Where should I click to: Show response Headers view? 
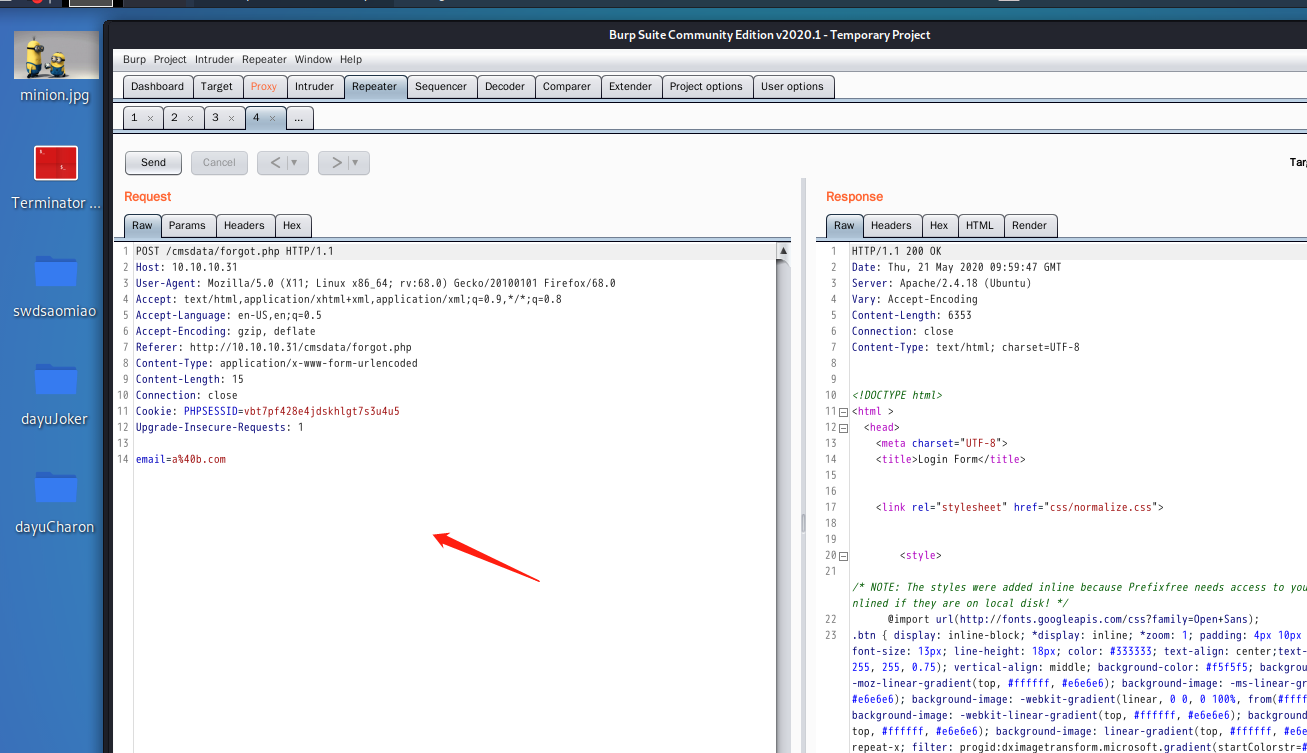(891, 225)
